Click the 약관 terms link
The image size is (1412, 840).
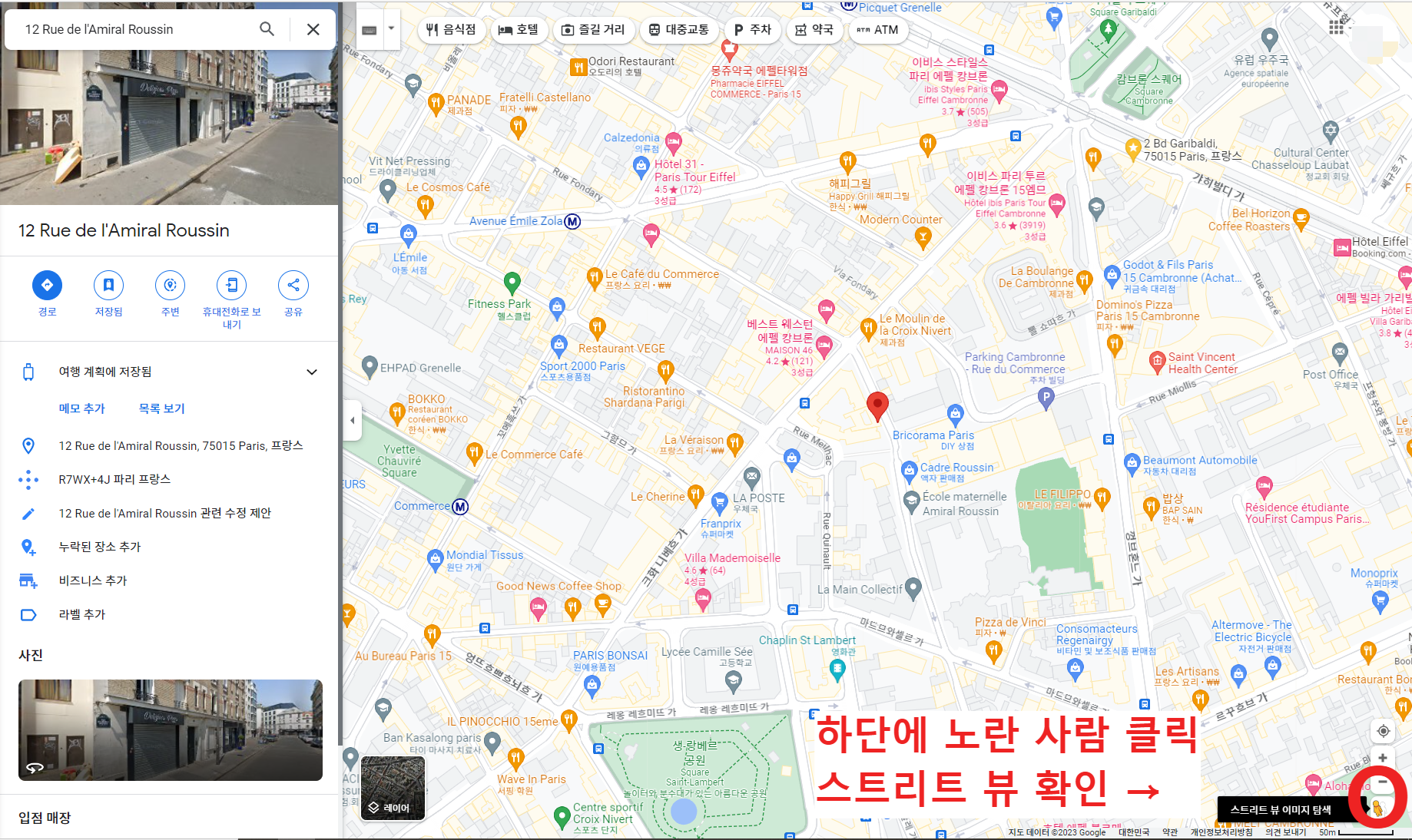click(x=1170, y=832)
